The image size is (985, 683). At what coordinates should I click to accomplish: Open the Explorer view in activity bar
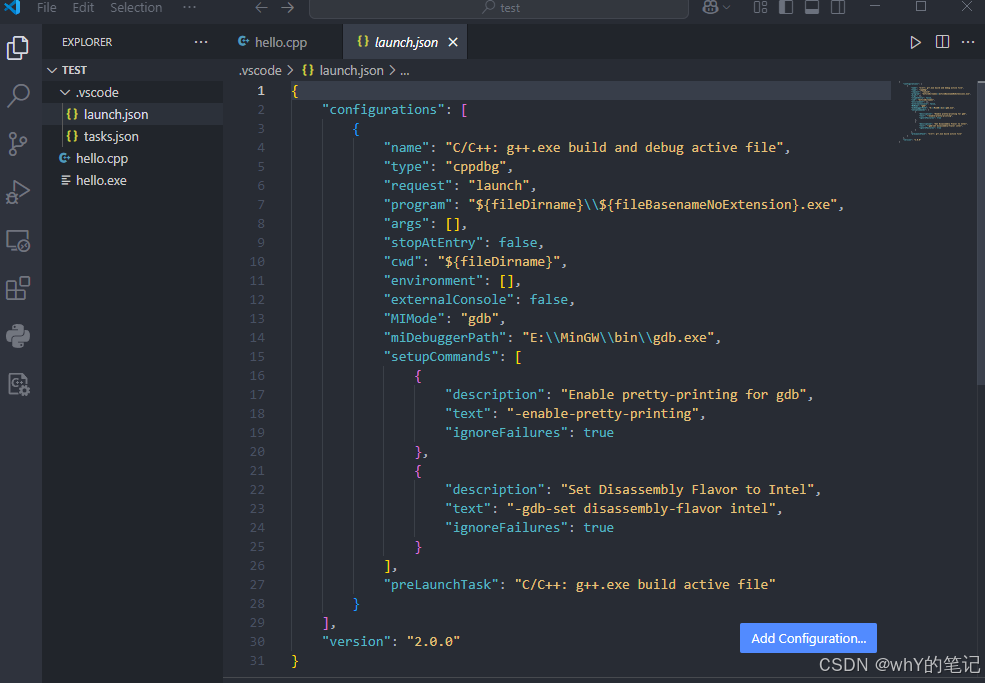18,48
